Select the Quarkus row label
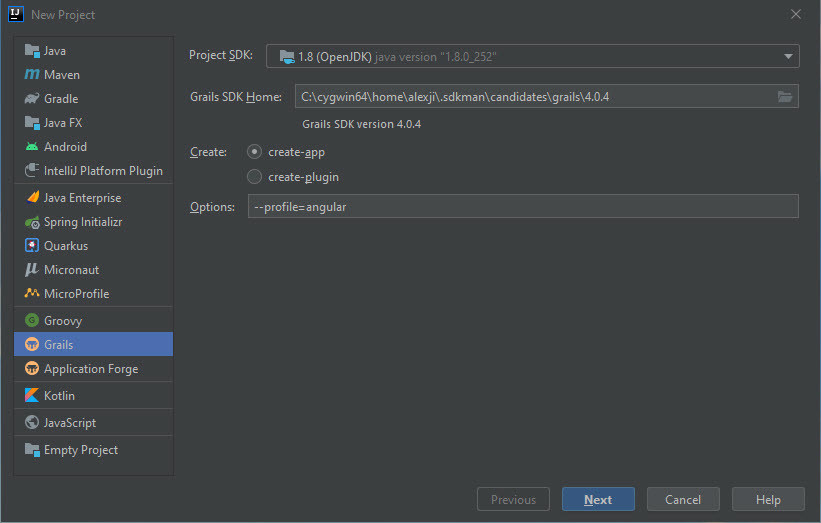Viewport: 821px width, 523px height. tap(66, 246)
